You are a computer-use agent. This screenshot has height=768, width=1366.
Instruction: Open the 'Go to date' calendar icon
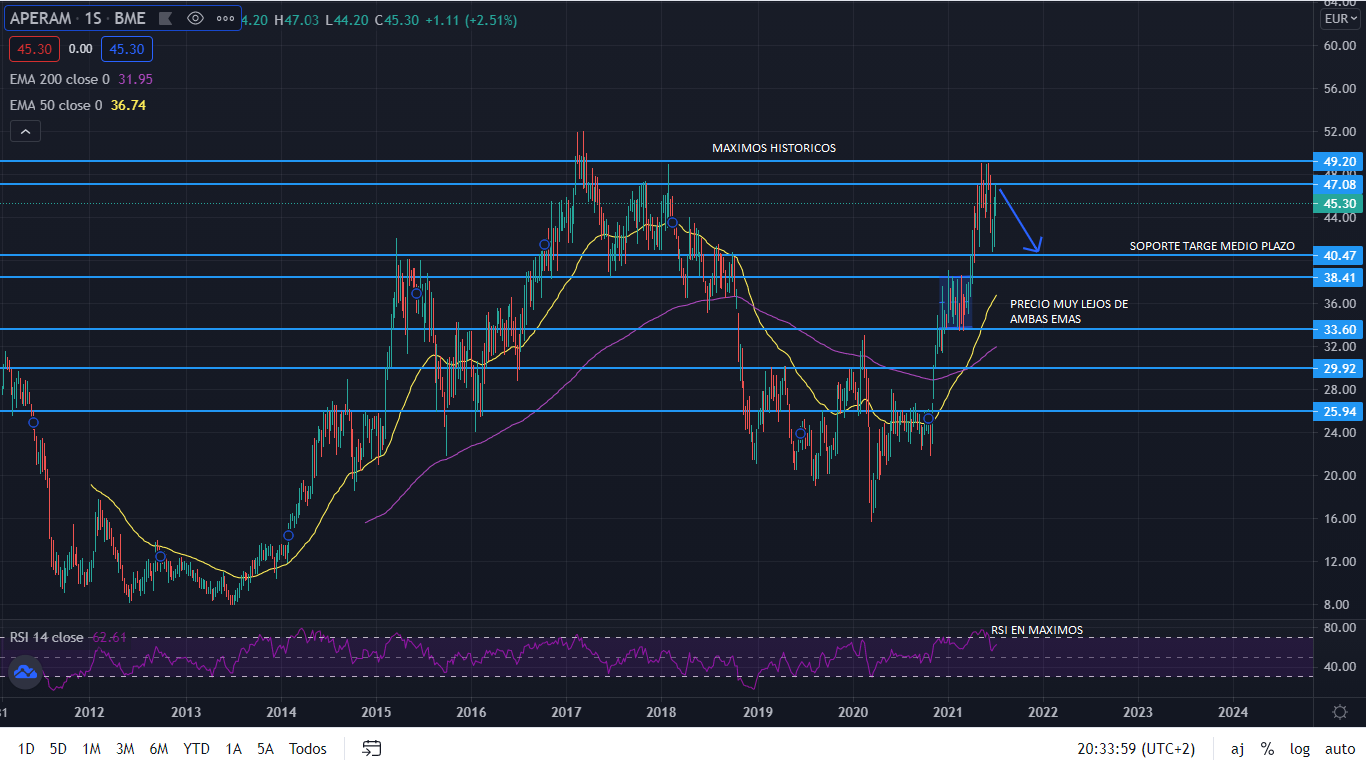click(x=371, y=748)
